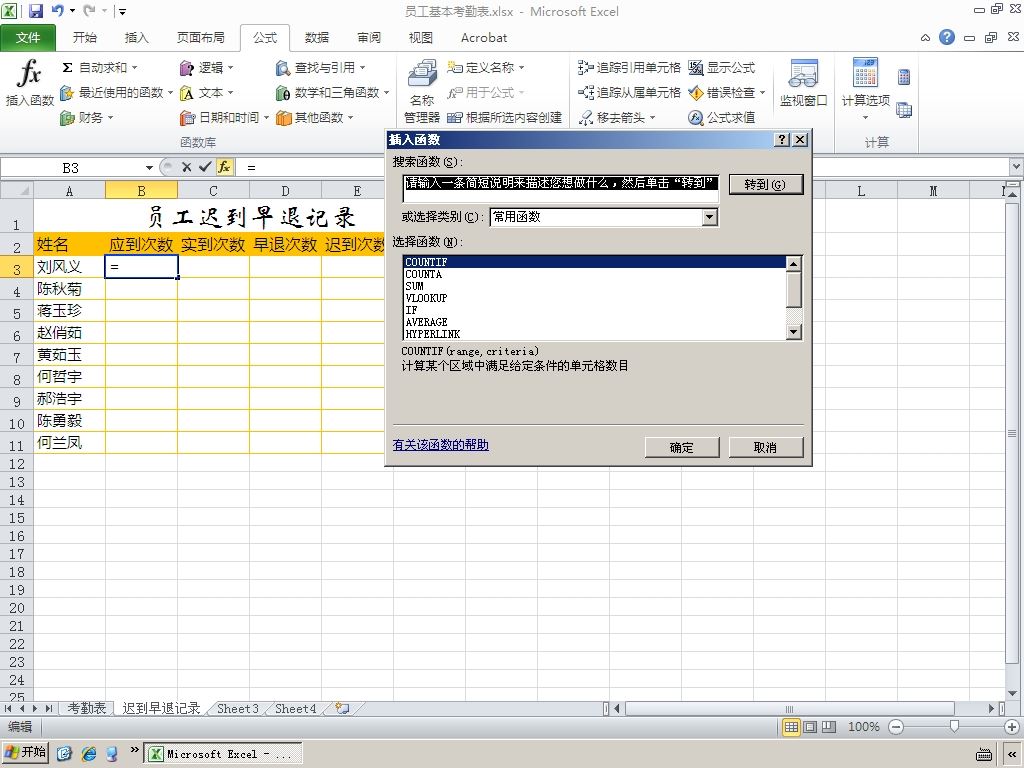This screenshot has width=1024, height=768.
Task: Open the Financial (财务) functions menu
Action: point(87,118)
